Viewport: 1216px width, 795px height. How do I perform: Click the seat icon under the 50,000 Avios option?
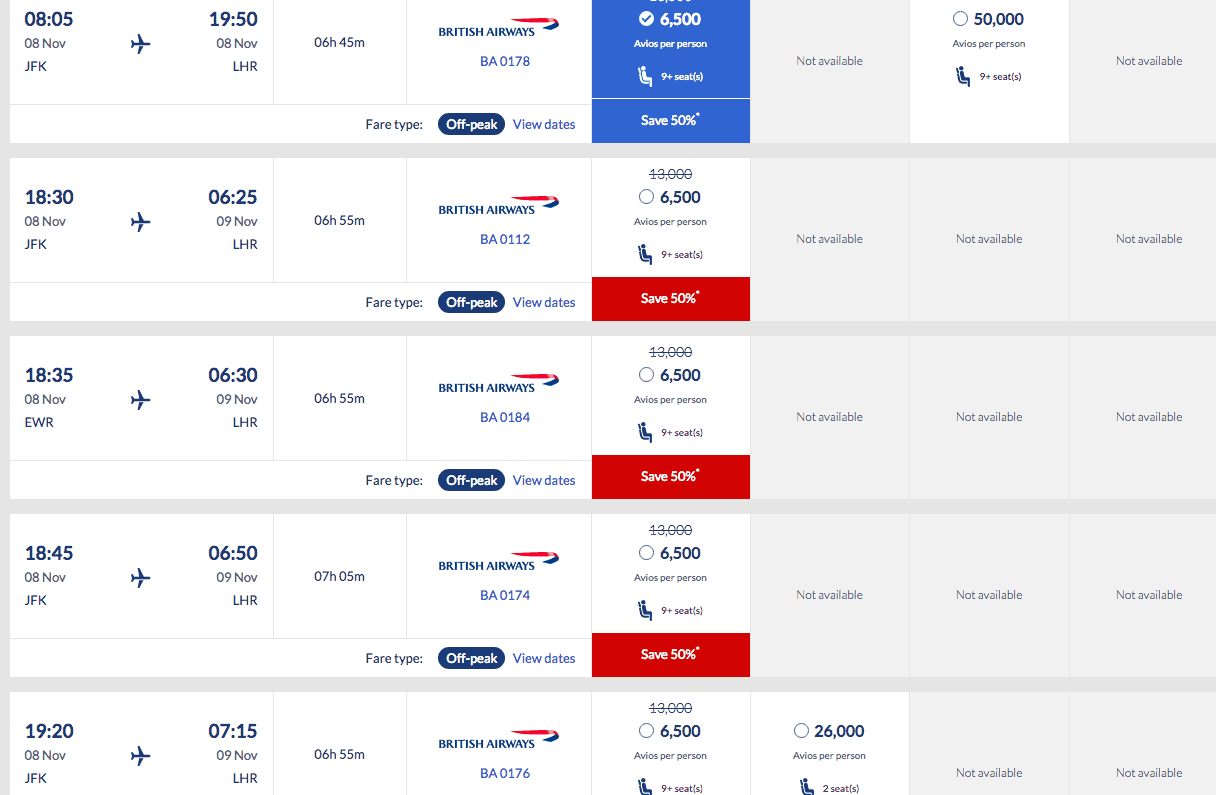963,76
